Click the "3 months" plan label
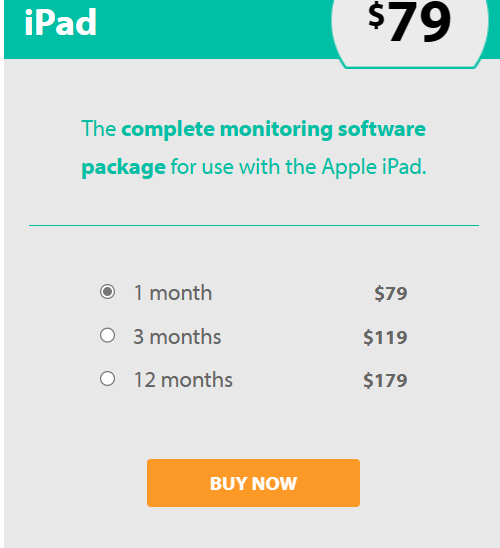The image size is (500, 548). click(x=177, y=337)
